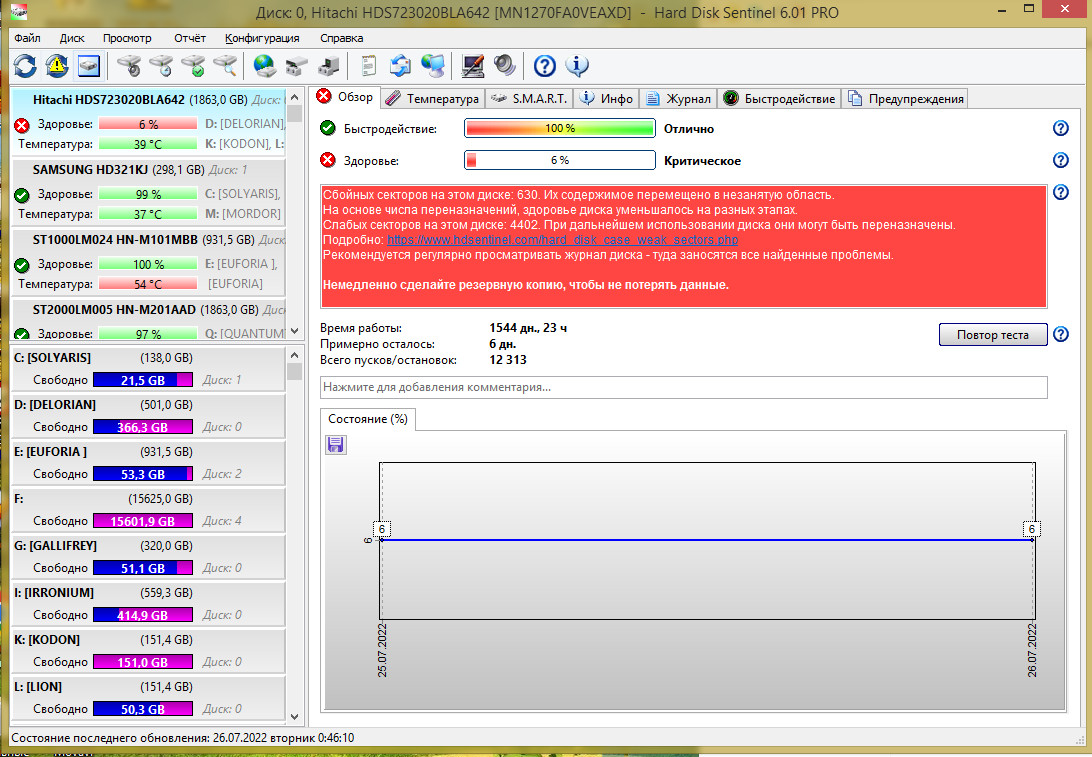Click the save floppy icon above chart
This screenshot has width=1092, height=757.
[x=336, y=445]
